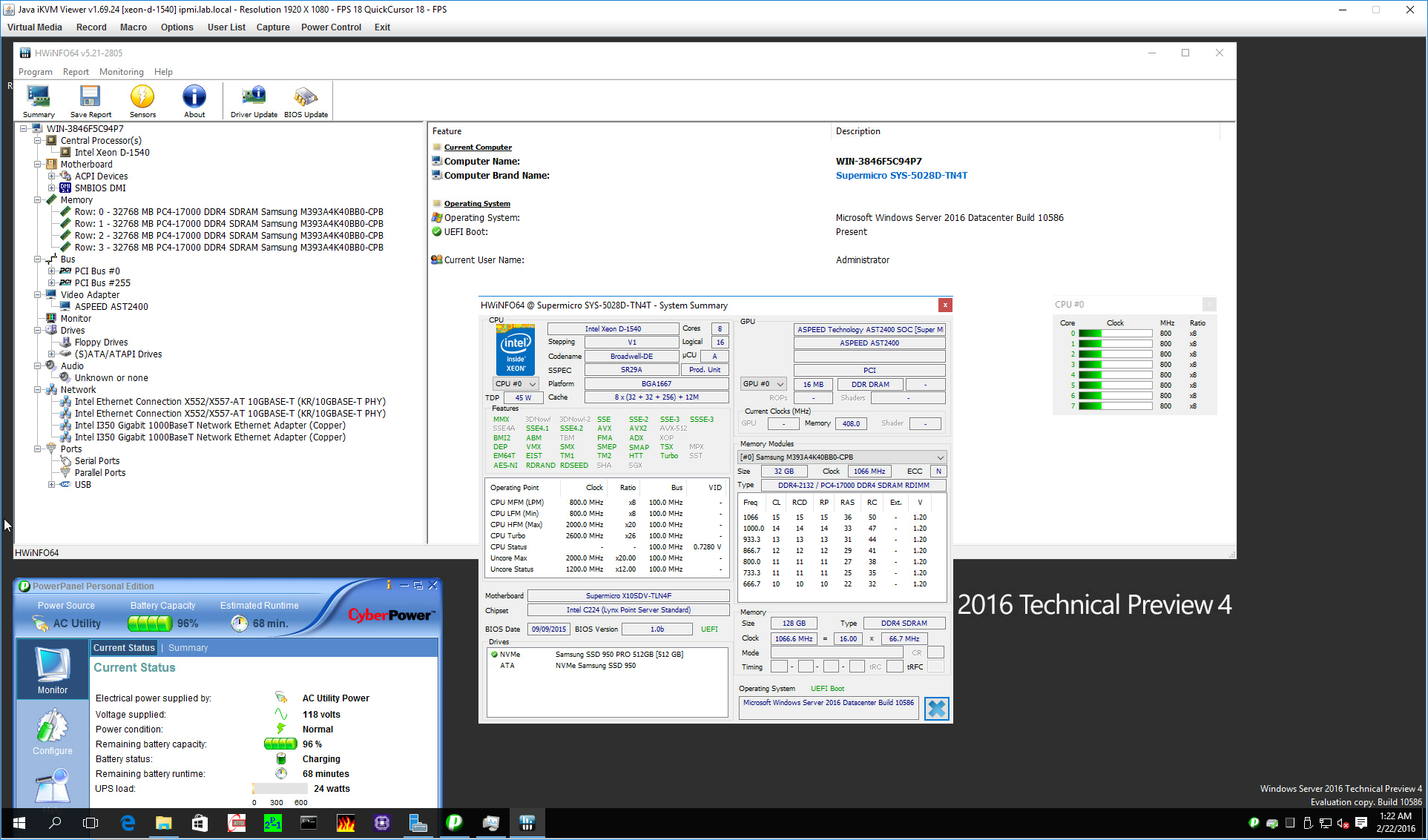
Task: Click the Intel Xeon D-1540 field in System Summary
Action: pyautogui.click(x=613, y=328)
